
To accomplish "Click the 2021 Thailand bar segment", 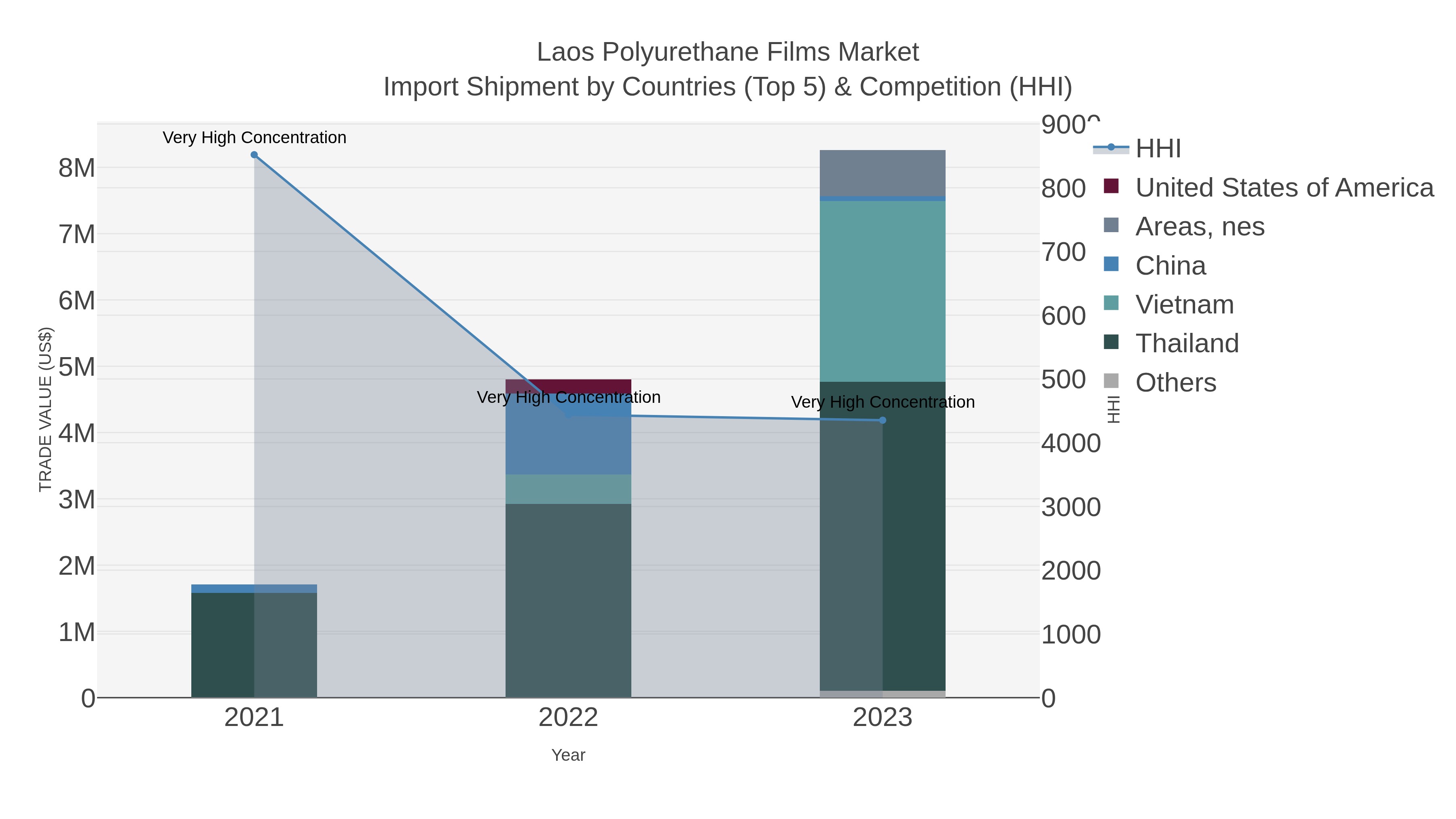I will (254, 645).
